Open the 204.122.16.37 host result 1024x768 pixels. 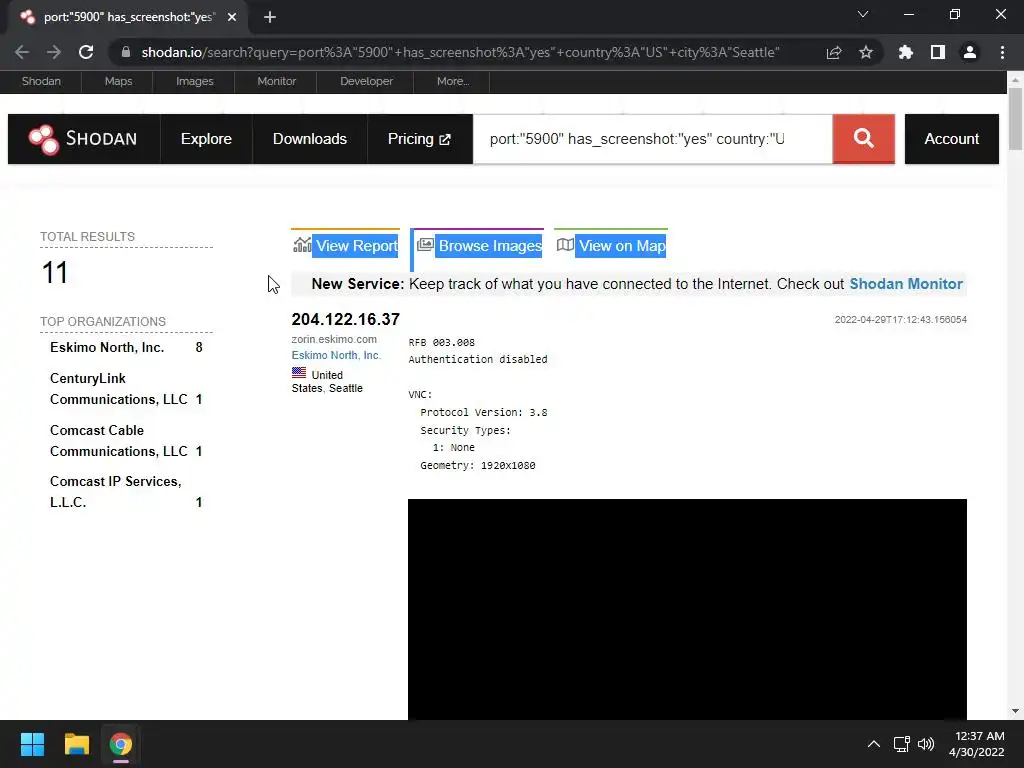pyautogui.click(x=345, y=319)
